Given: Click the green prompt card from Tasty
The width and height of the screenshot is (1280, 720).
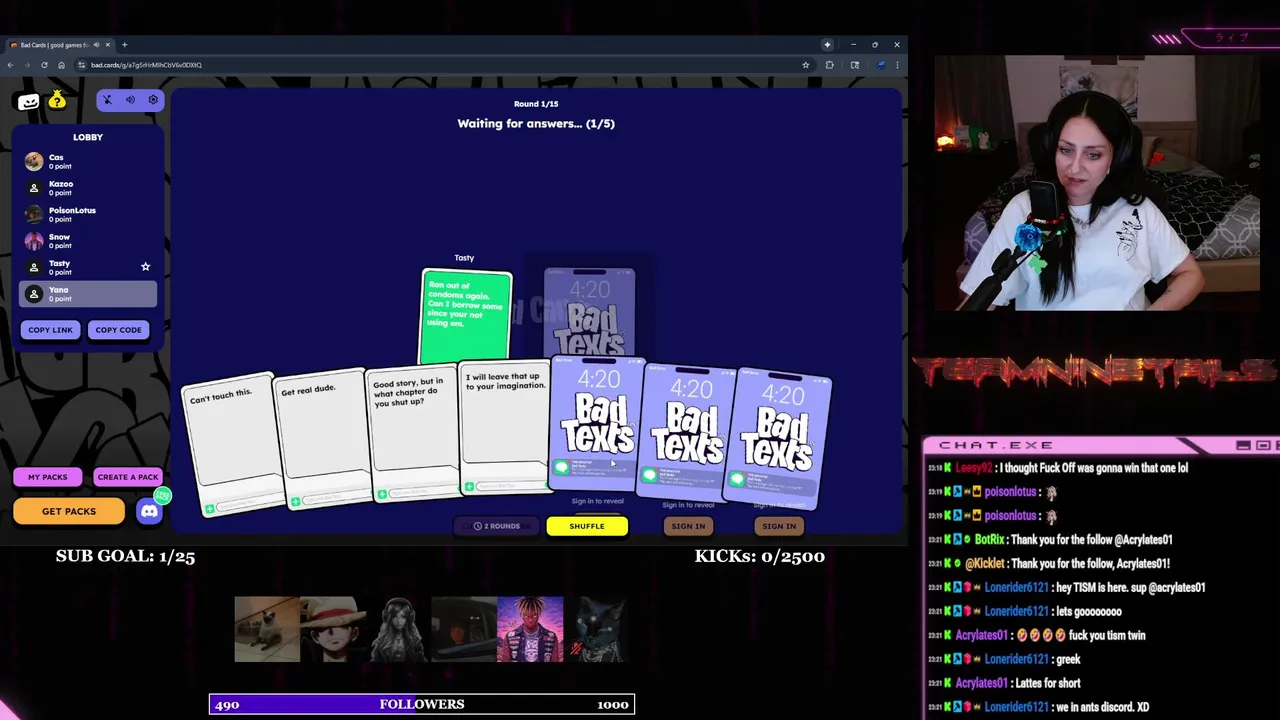Looking at the screenshot, I should pos(467,316).
